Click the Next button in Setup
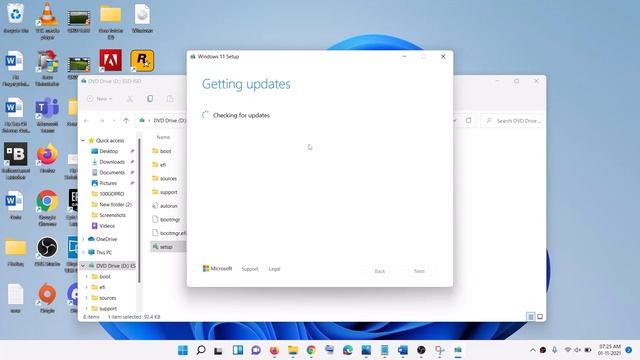Image resolution: width=640 pixels, height=360 pixels. (419, 271)
